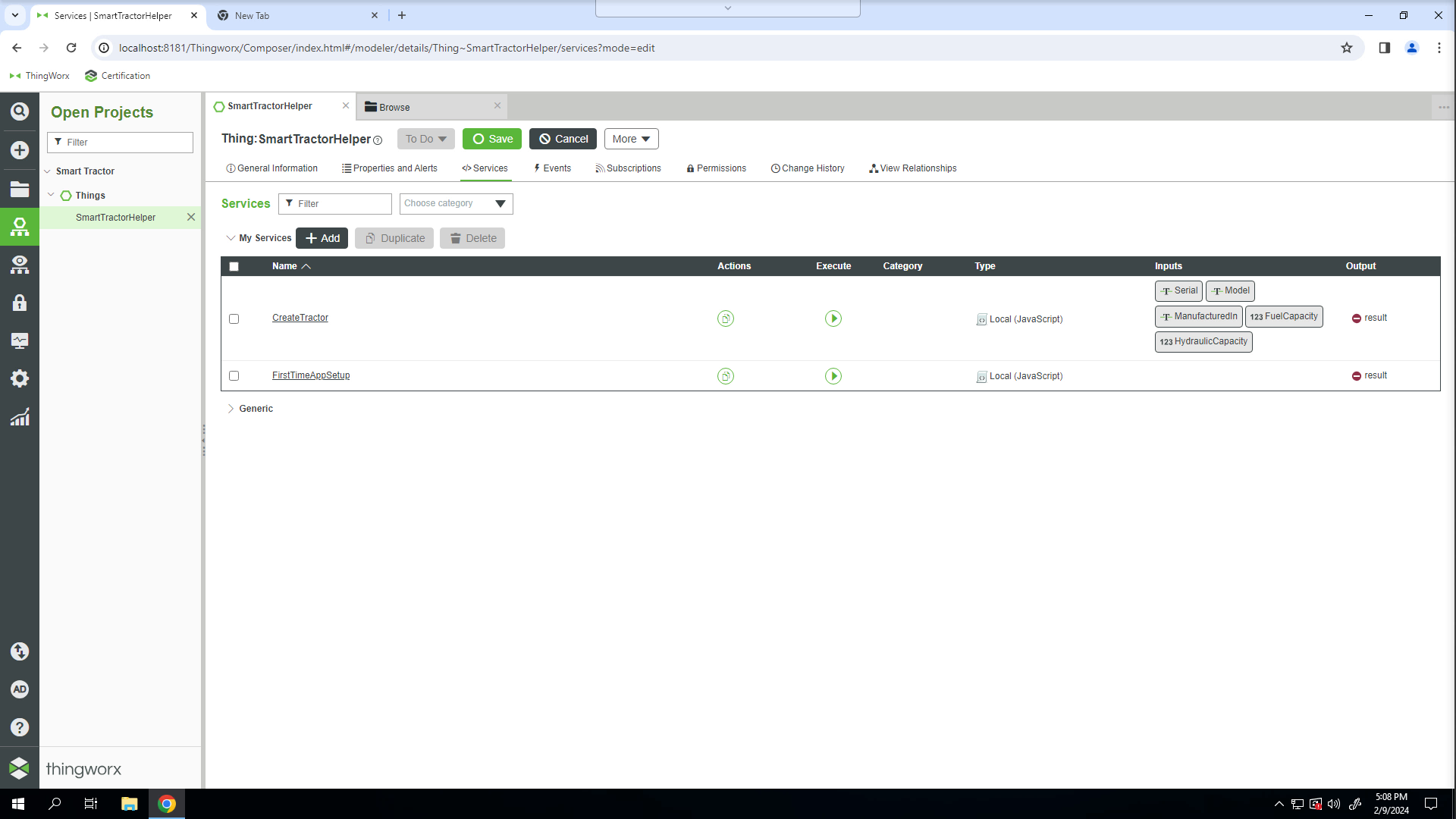This screenshot has width=1456, height=819.
Task: Open the Security lock icon in sidebar
Action: pyautogui.click(x=20, y=303)
